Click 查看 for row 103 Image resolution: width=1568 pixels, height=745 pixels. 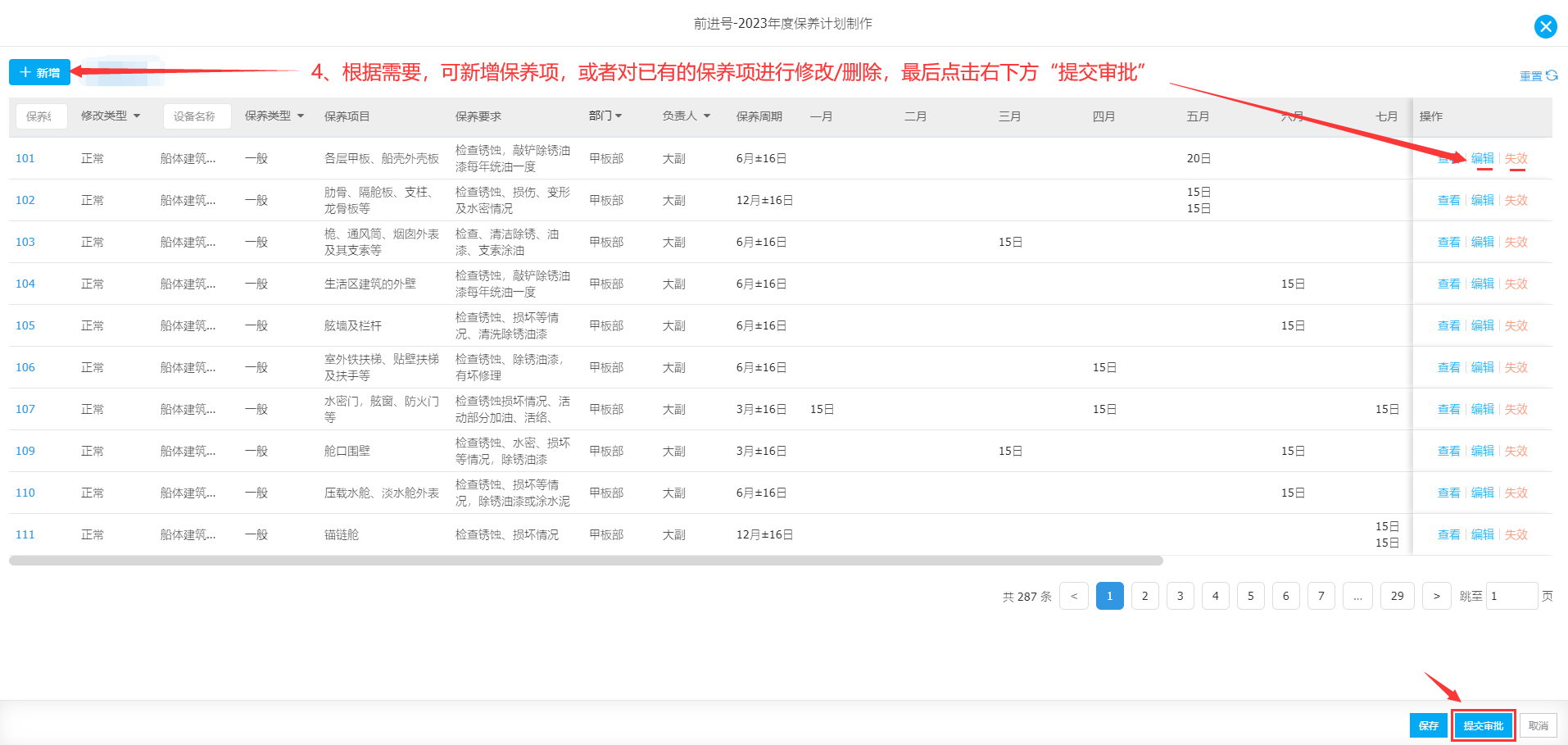point(1449,242)
